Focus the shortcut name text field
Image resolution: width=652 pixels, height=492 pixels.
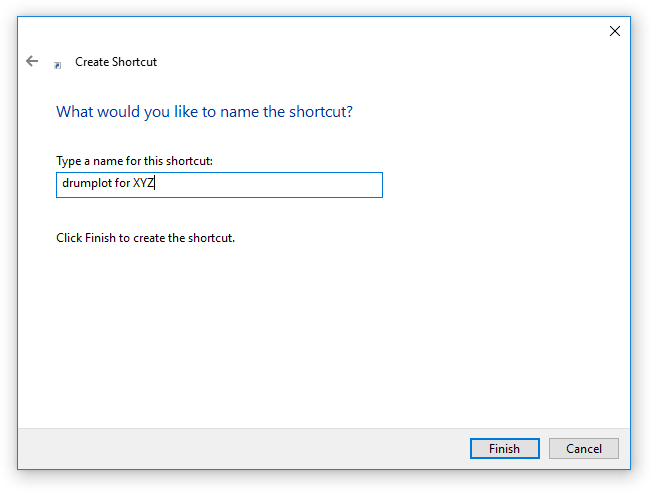point(219,185)
